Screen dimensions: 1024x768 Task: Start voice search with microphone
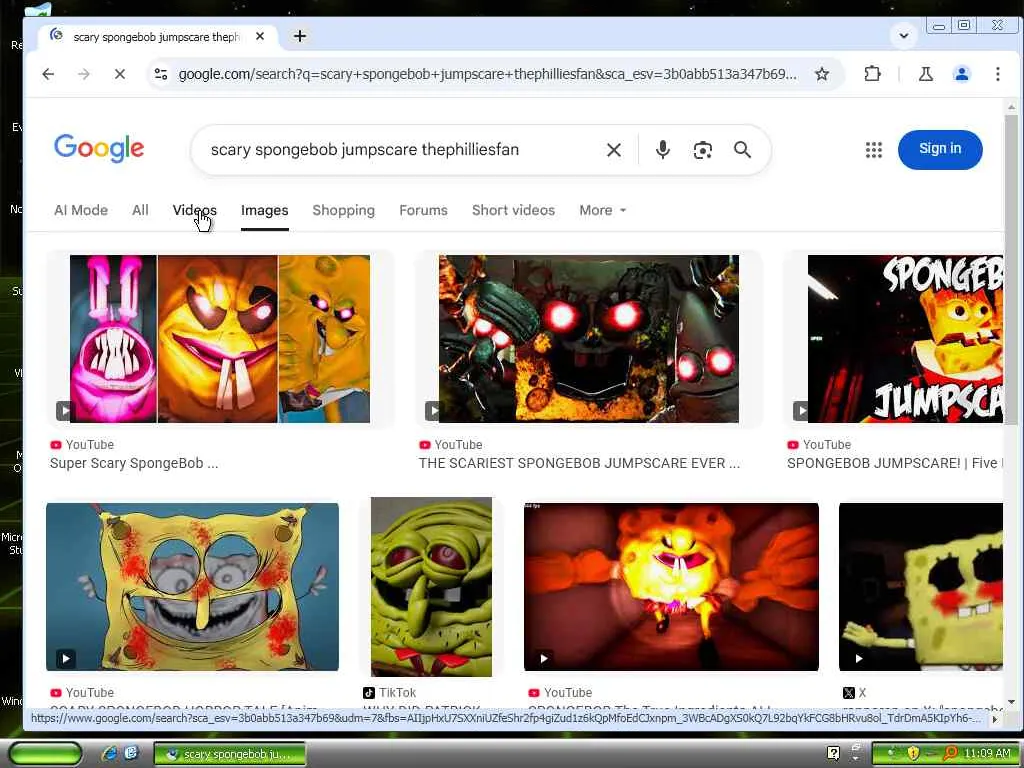coord(662,150)
